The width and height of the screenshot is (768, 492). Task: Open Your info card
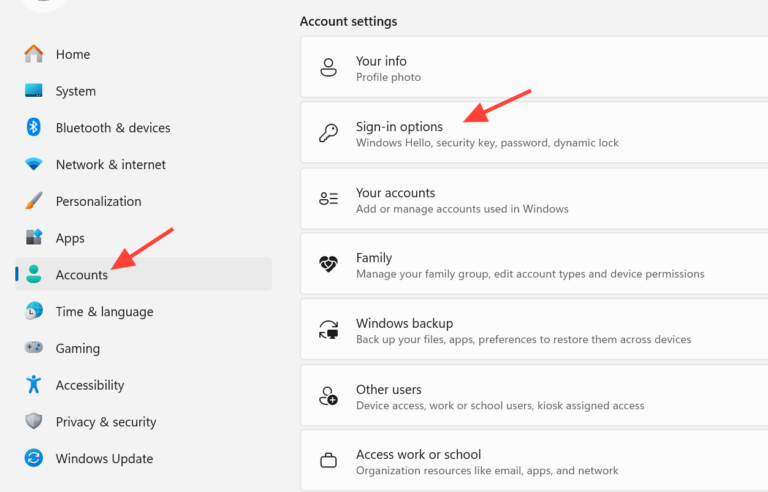[534, 67]
